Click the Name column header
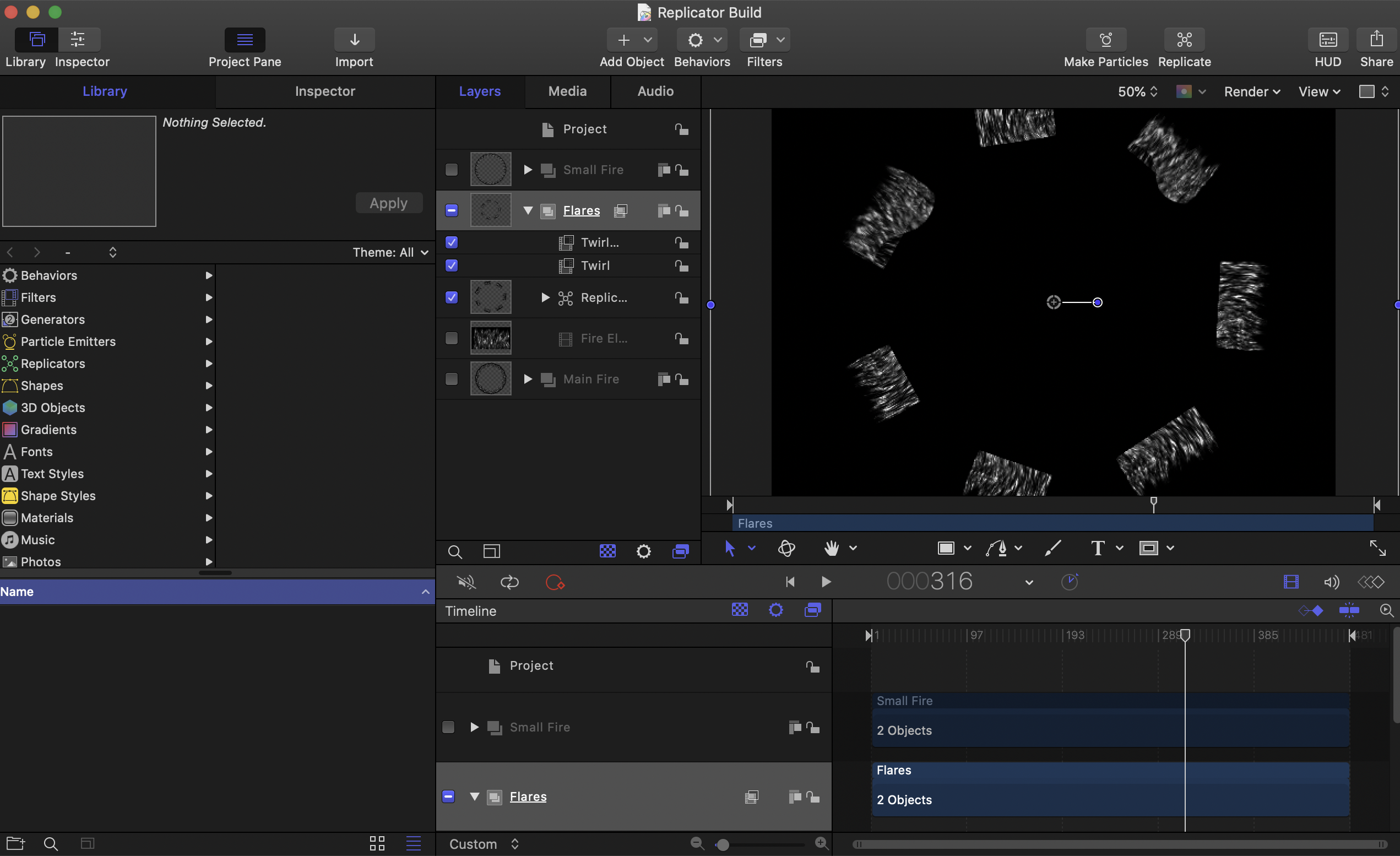Image resolution: width=1400 pixels, height=856 pixels. (x=217, y=592)
